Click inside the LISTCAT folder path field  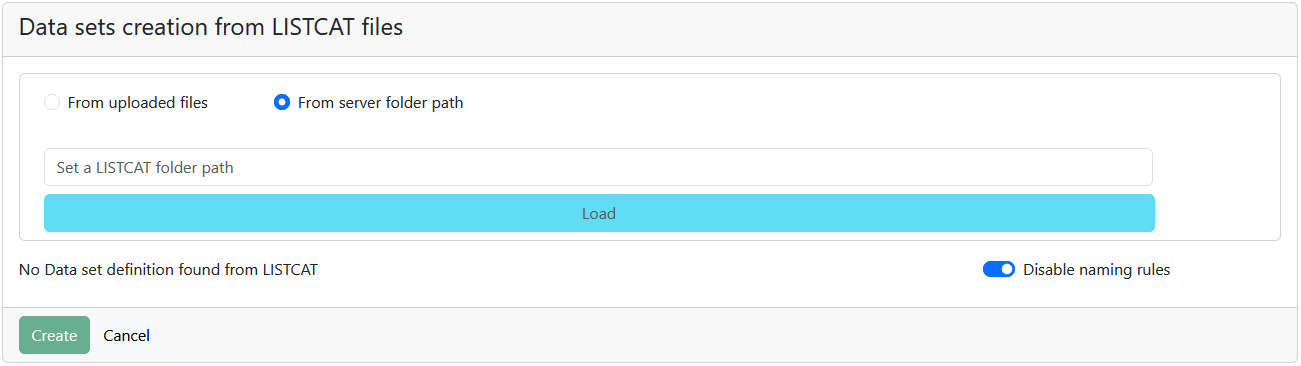(x=598, y=167)
